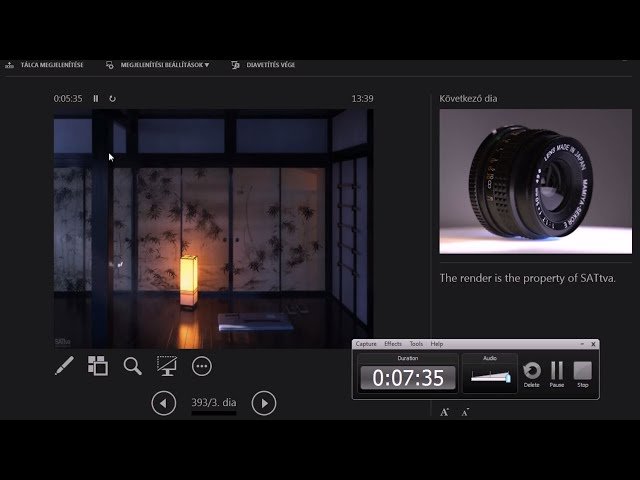The image size is (640, 480).
Task: Click the elapsed time 0:05:35
Action: click(x=68, y=99)
